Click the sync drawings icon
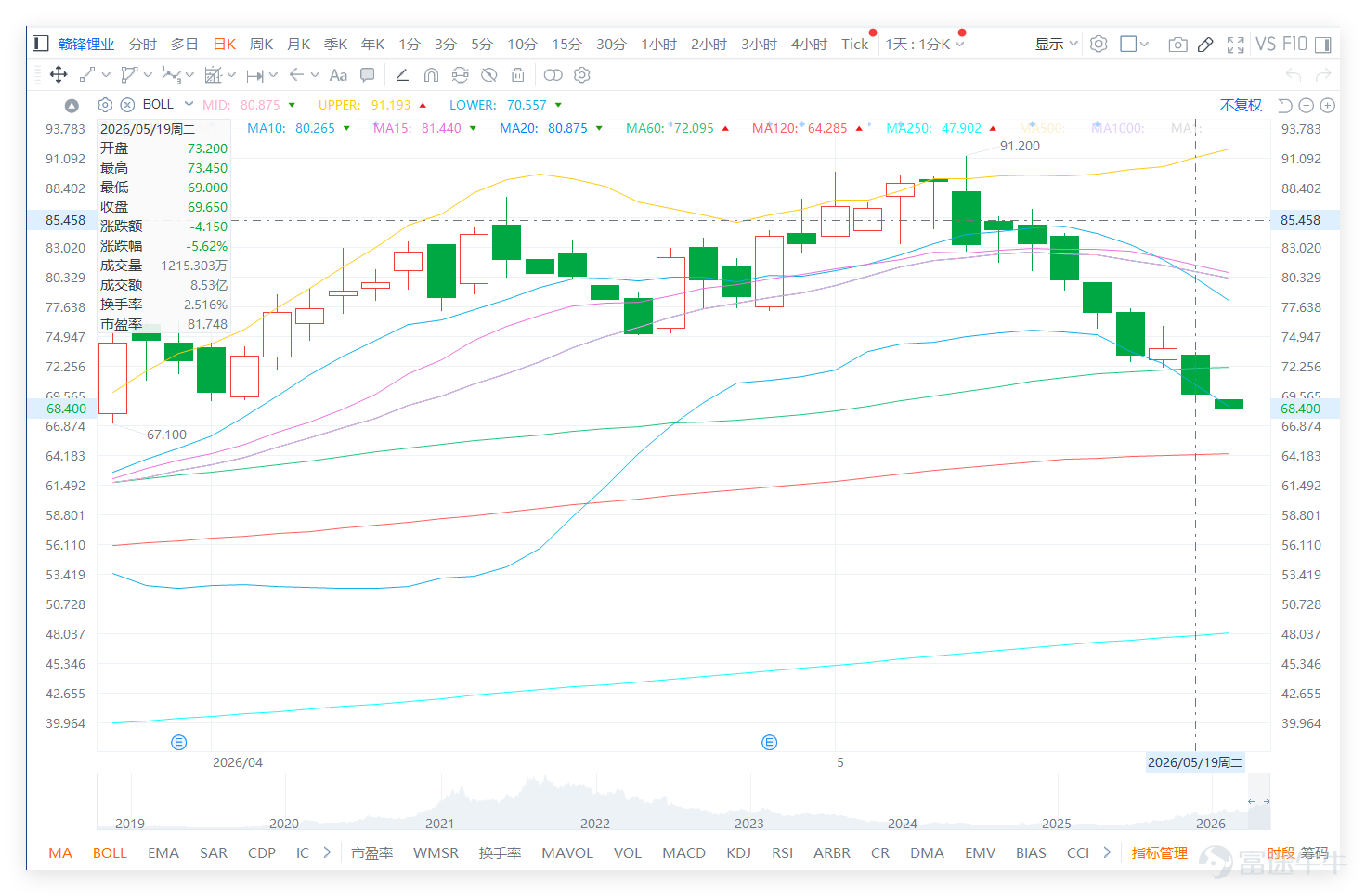The height and width of the screenshot is (896, 1366). point(460,75)
